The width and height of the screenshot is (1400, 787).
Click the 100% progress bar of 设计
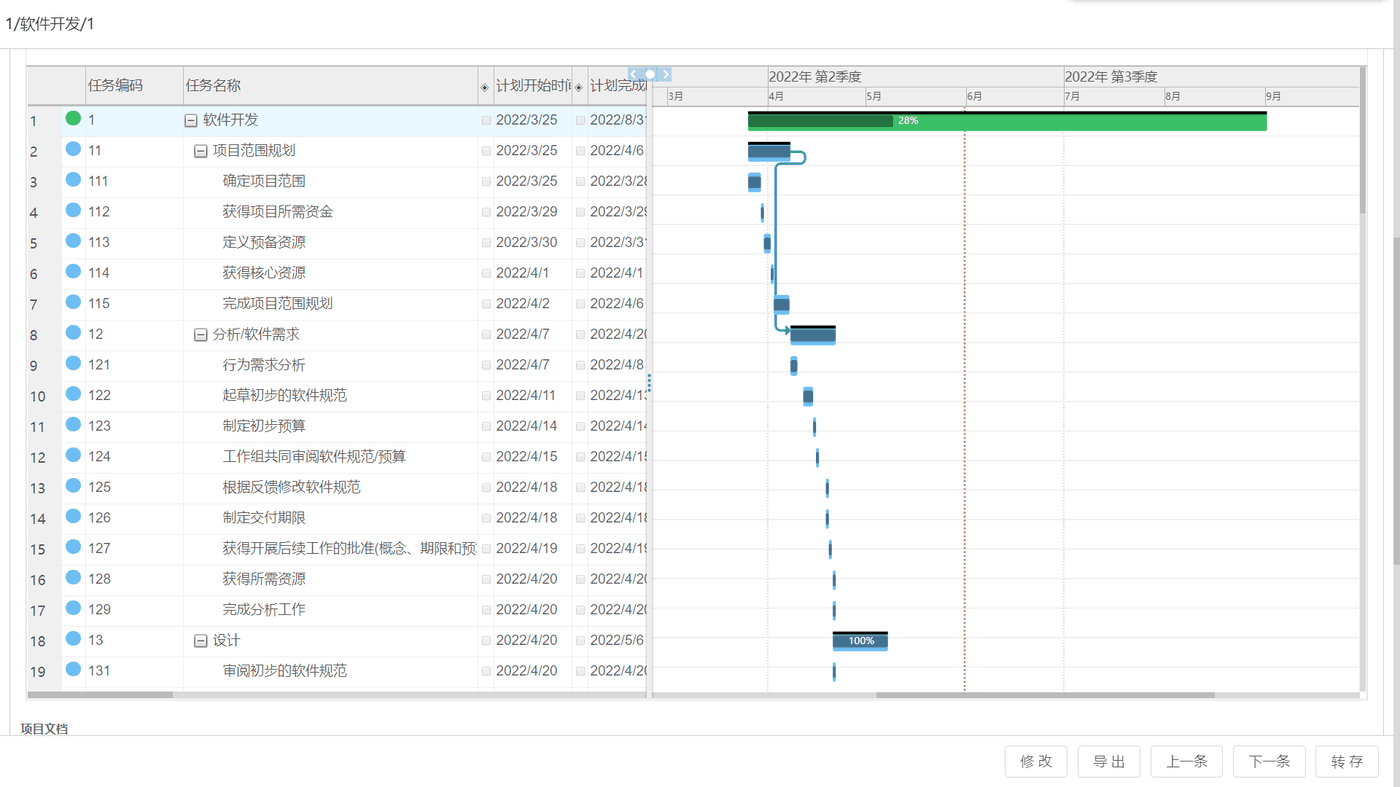tap(860, 641)
